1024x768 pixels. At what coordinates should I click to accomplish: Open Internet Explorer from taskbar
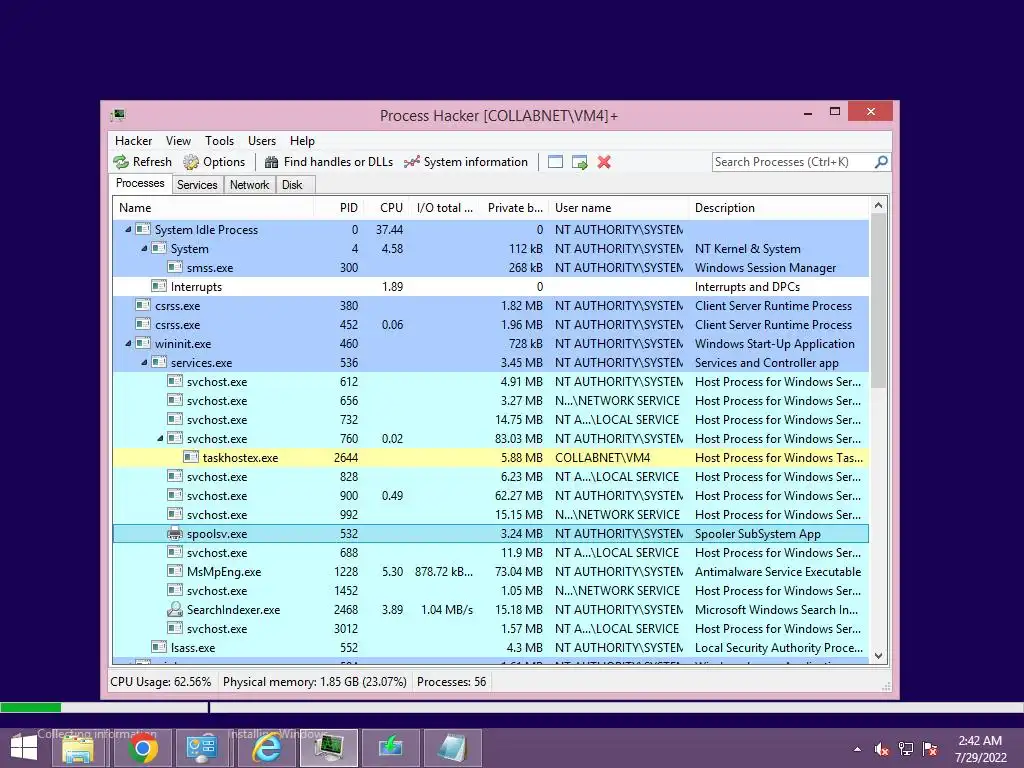tap(266, 748)
